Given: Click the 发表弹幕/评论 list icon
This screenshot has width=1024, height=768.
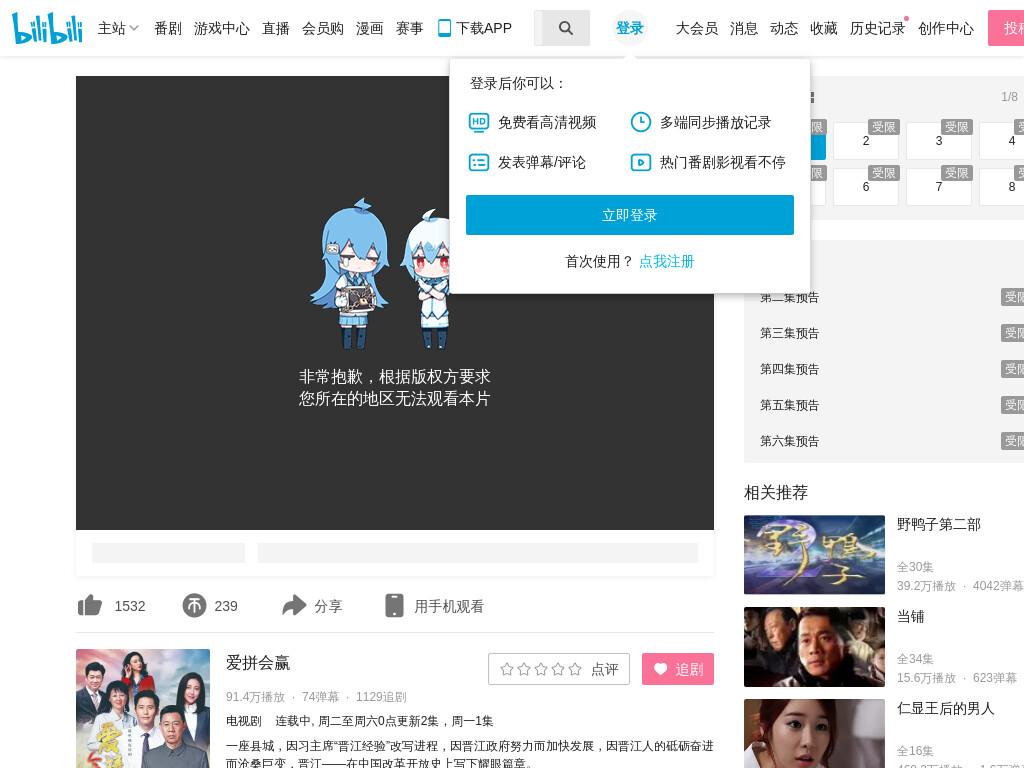Looking at the screenshot, I should pos(479,162).
